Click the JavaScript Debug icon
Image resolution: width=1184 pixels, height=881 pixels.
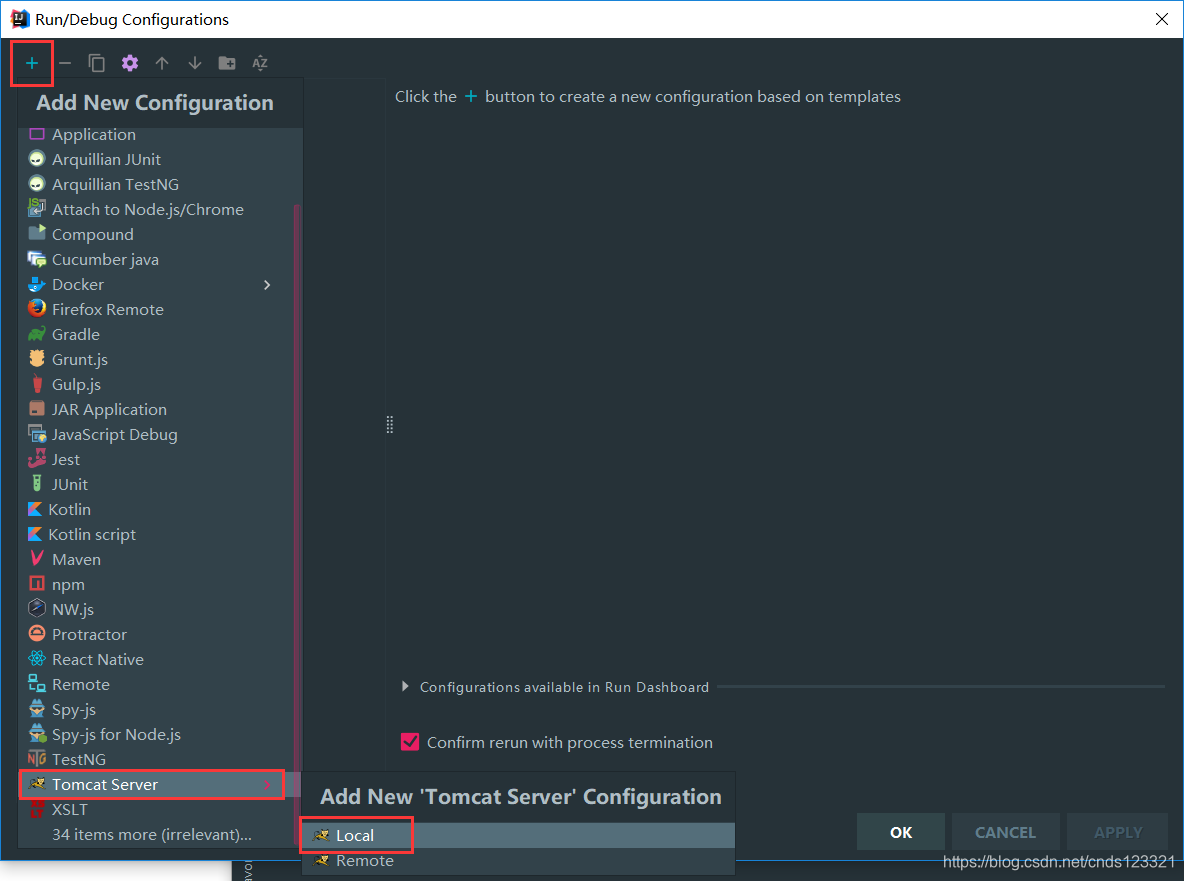pyautogui.click(x=36, y=433)
